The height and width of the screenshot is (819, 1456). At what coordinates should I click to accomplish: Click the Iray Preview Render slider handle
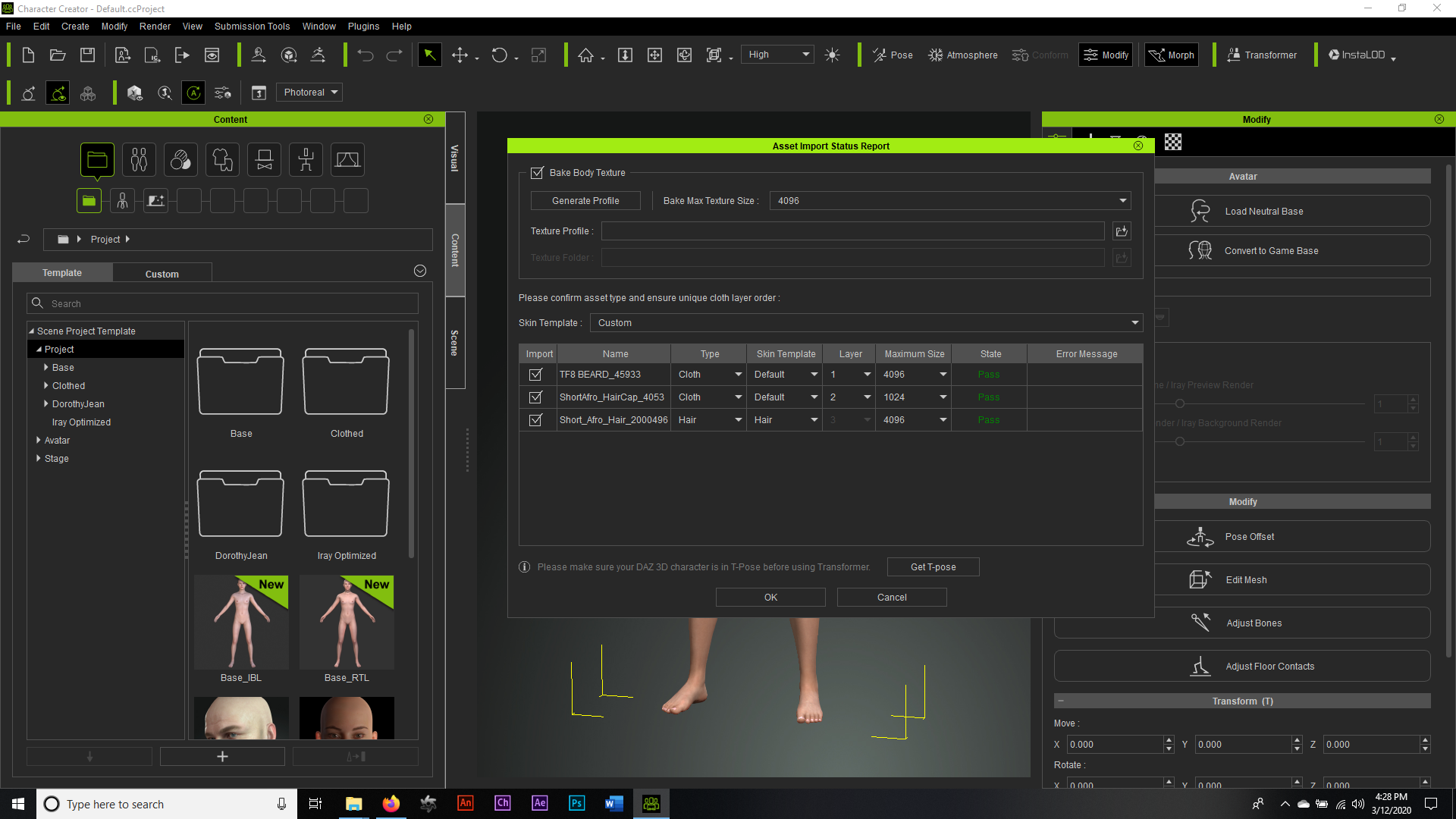tap(1179, 403)
